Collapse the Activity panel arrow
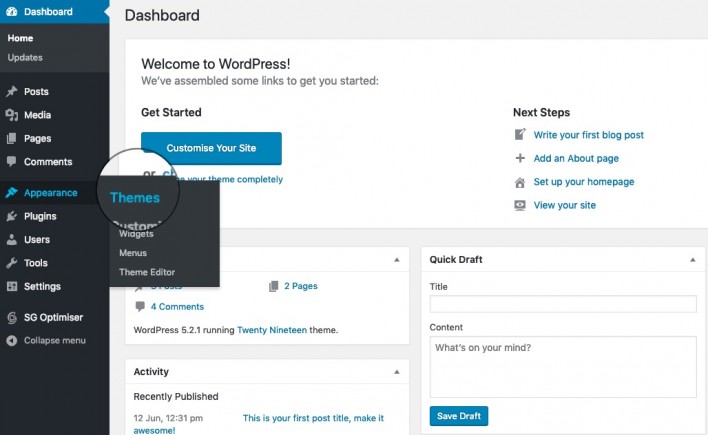Viewport: 708px width, 435px height. [397, 372]
